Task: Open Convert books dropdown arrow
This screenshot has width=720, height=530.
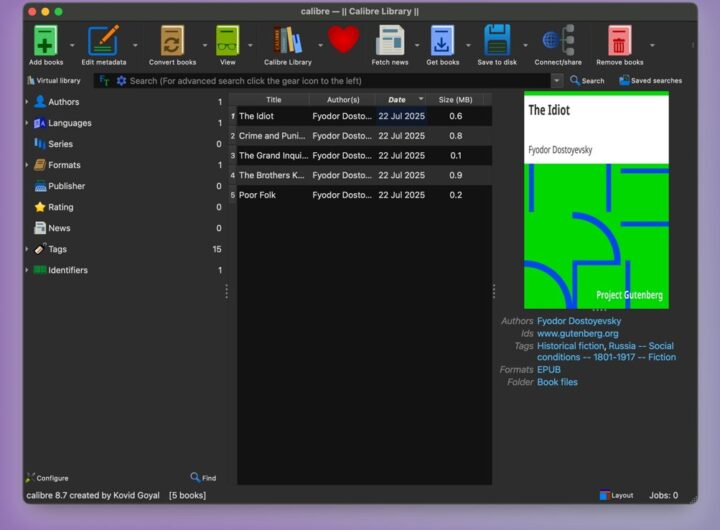Action: point(205,45)
